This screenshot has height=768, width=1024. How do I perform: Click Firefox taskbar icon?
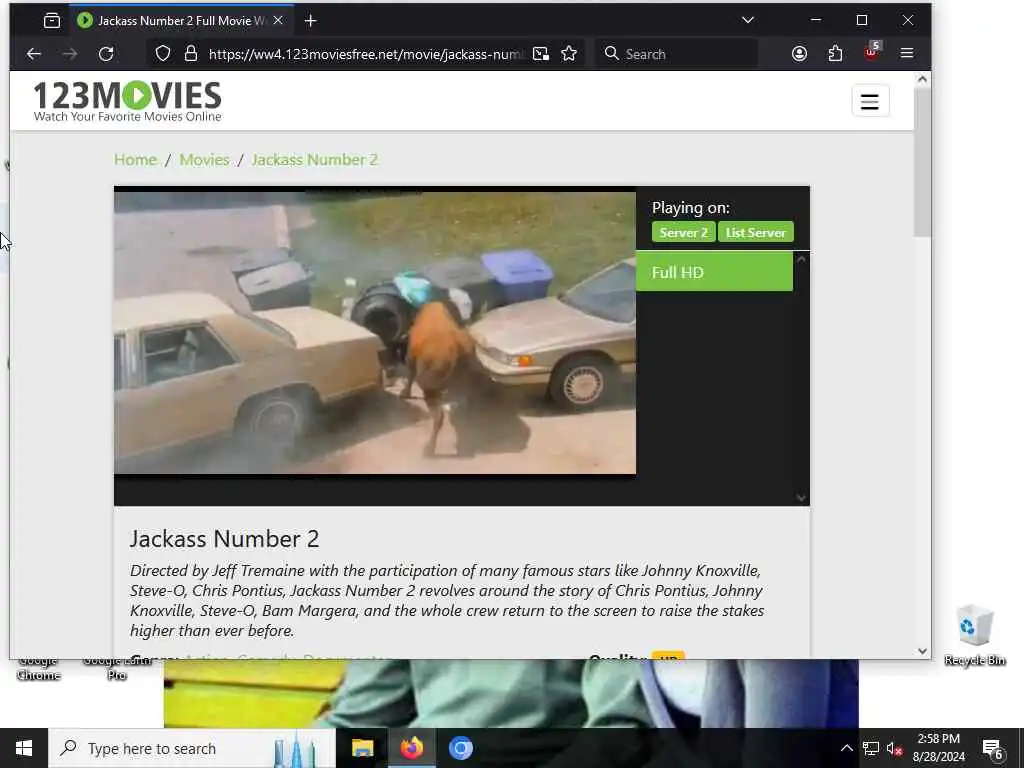(411, 748)
